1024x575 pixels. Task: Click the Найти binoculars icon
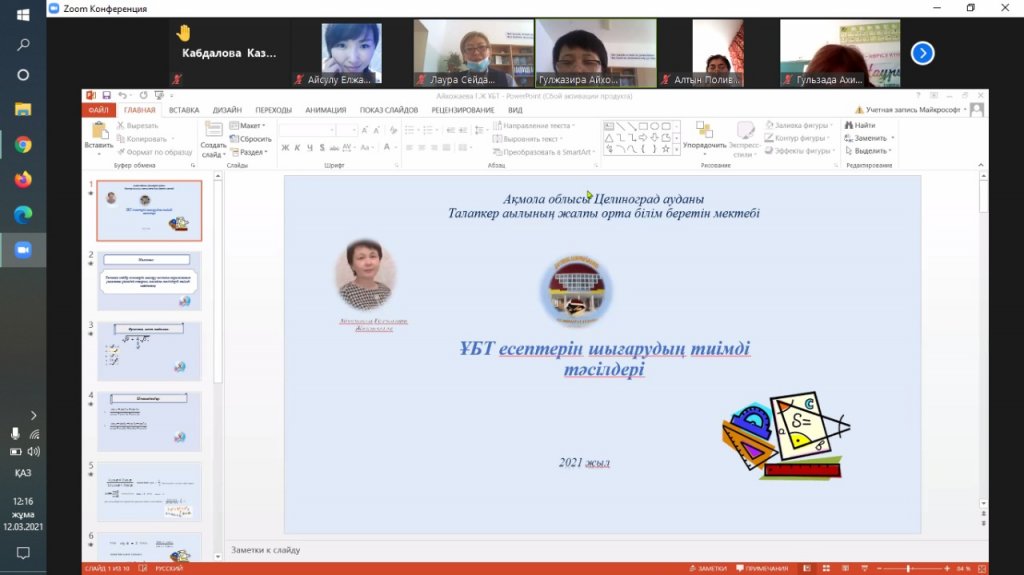tap(847, 125)
